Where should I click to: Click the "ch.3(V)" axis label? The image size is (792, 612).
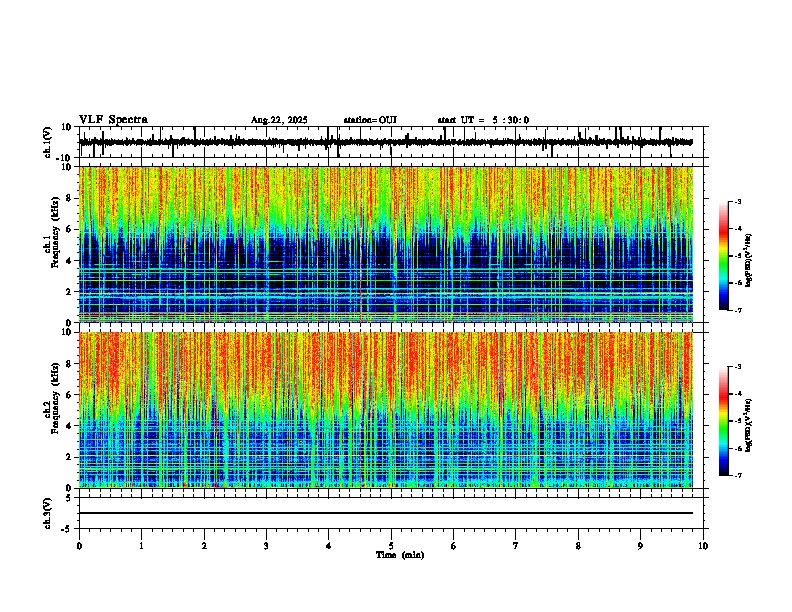(48, 514)
